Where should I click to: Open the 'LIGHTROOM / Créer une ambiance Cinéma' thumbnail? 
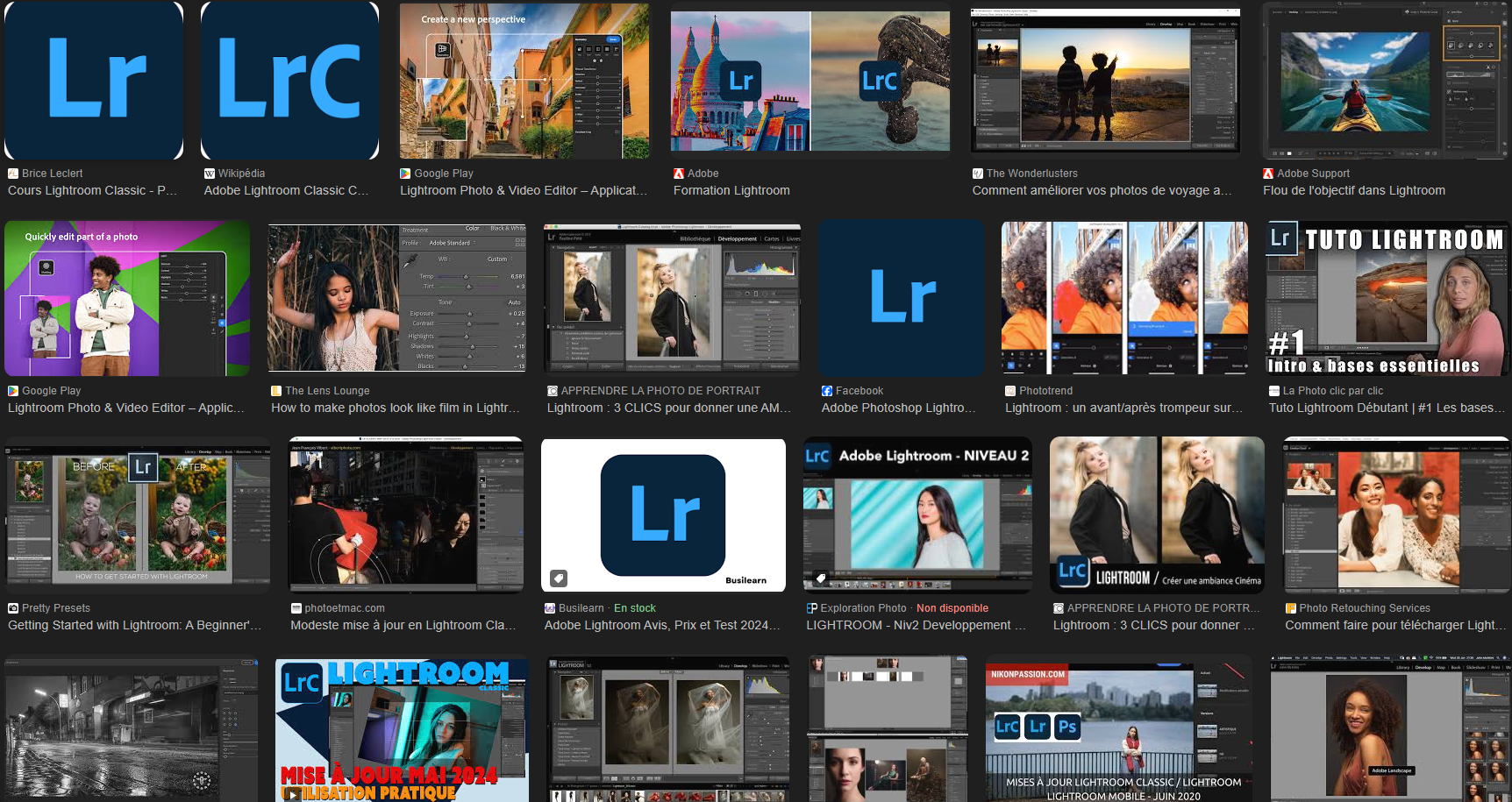1157,515
